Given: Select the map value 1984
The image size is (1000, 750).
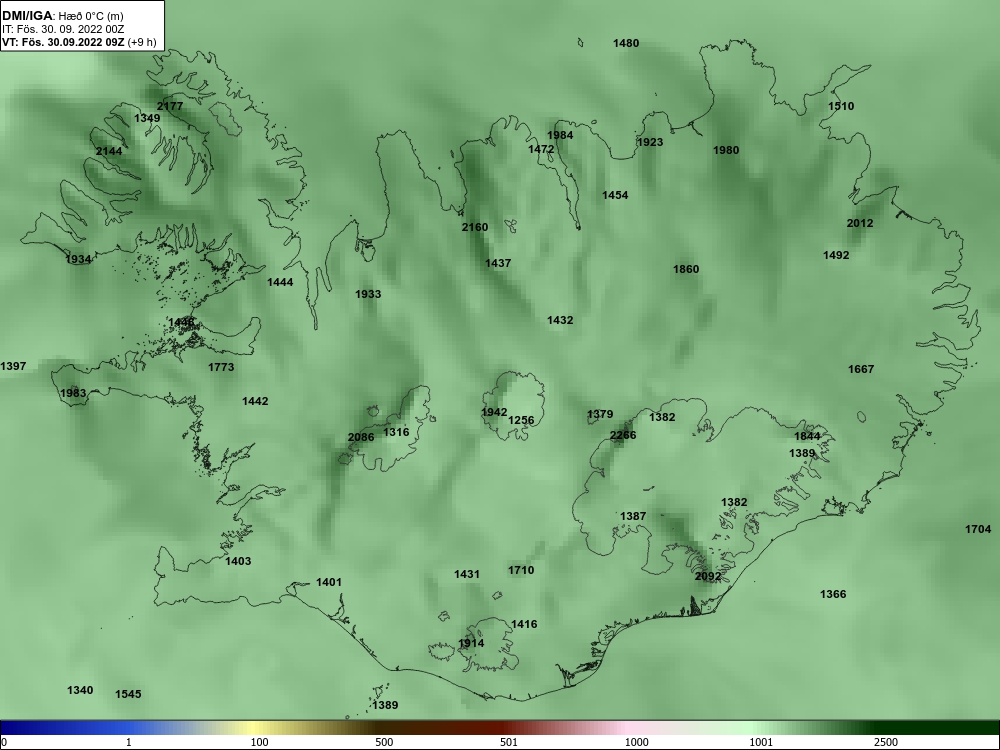Looking at the screenshot, I should (560, 135).
